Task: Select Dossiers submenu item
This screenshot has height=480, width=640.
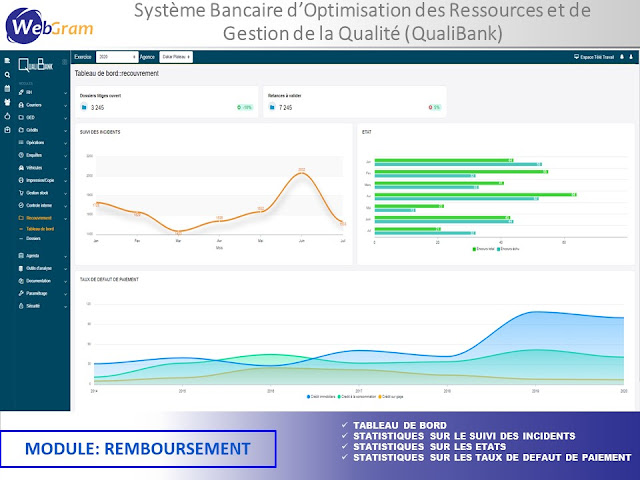Action: tap(33, 238)
